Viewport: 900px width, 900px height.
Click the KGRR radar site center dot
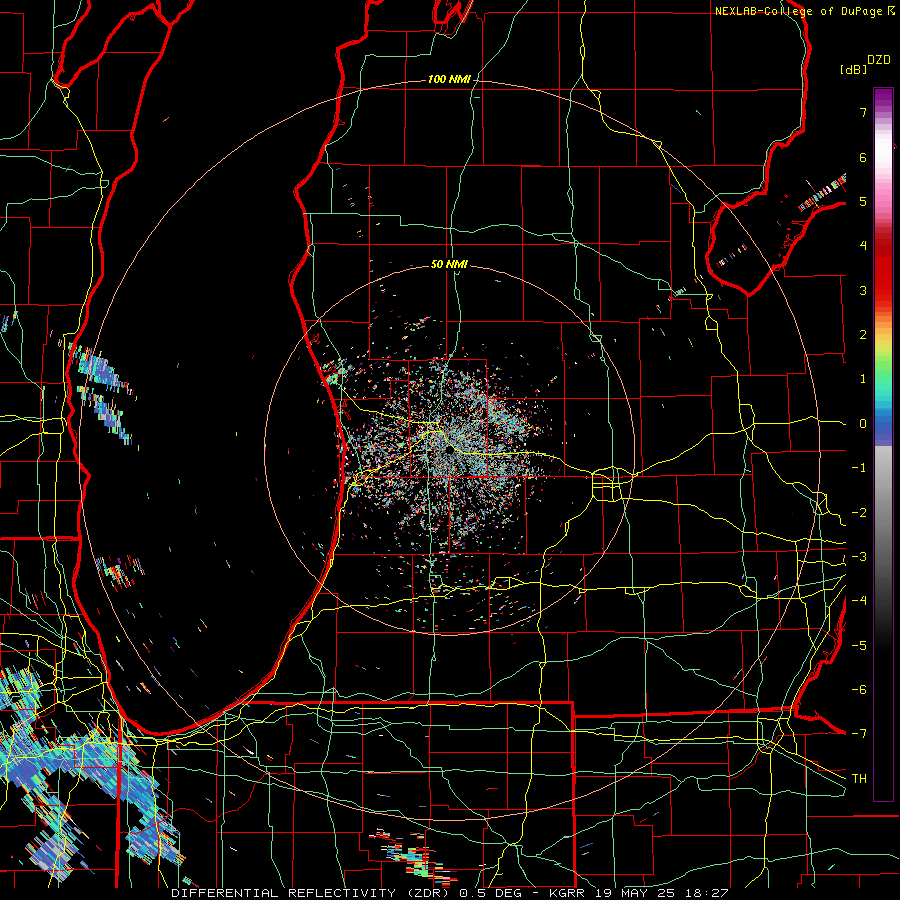449,451
